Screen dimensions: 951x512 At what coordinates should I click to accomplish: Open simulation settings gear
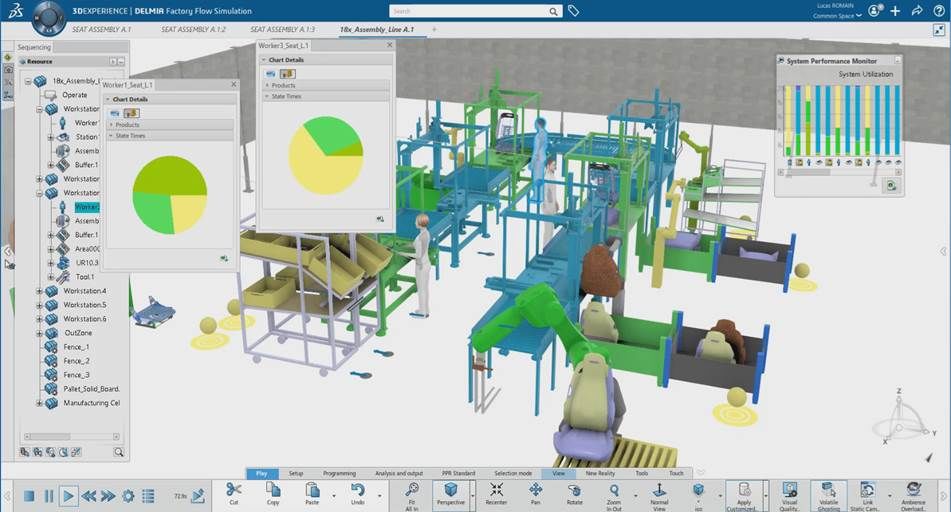[128, 496]
